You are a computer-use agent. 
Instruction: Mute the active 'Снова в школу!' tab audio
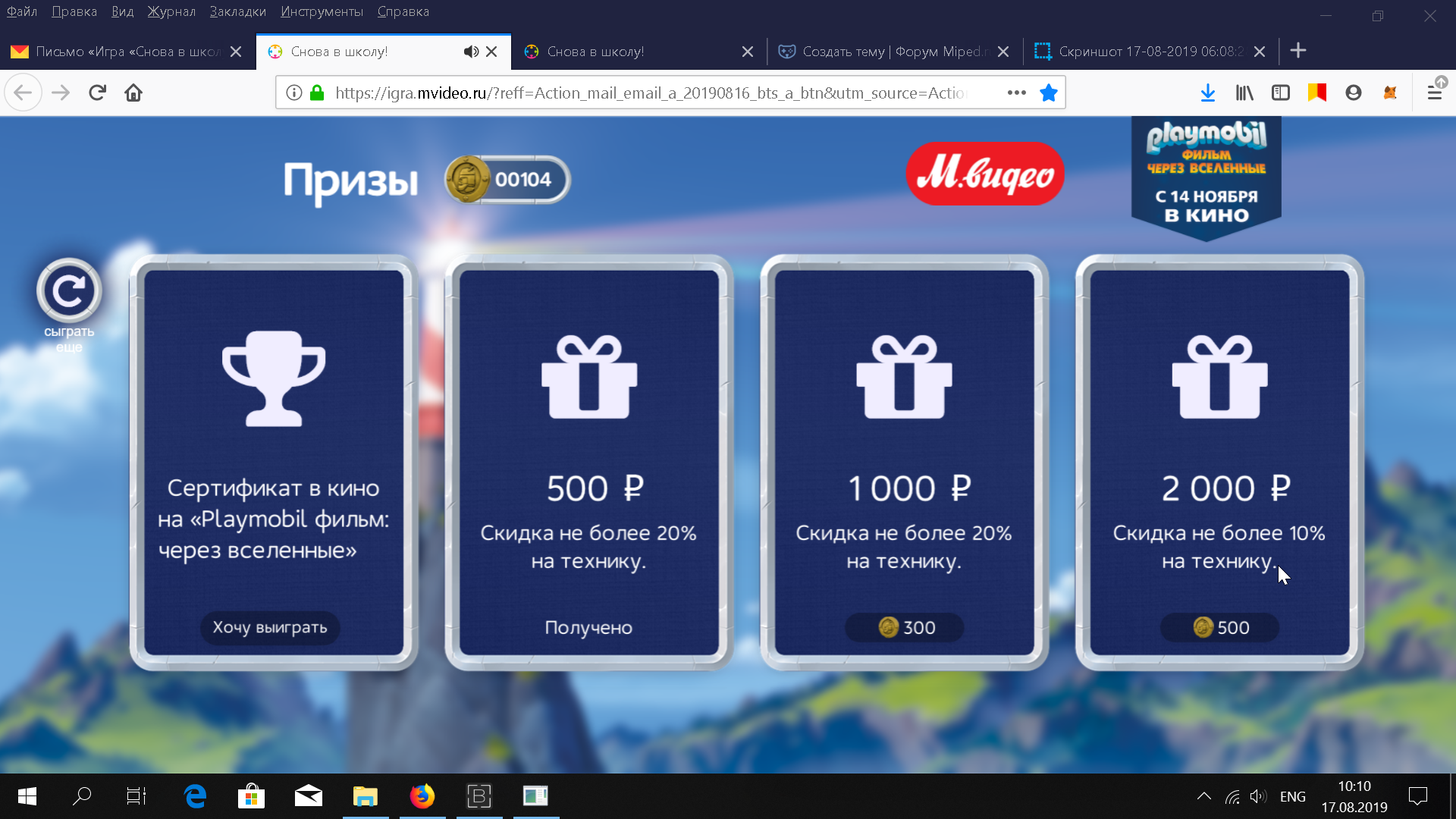point(471,52)
